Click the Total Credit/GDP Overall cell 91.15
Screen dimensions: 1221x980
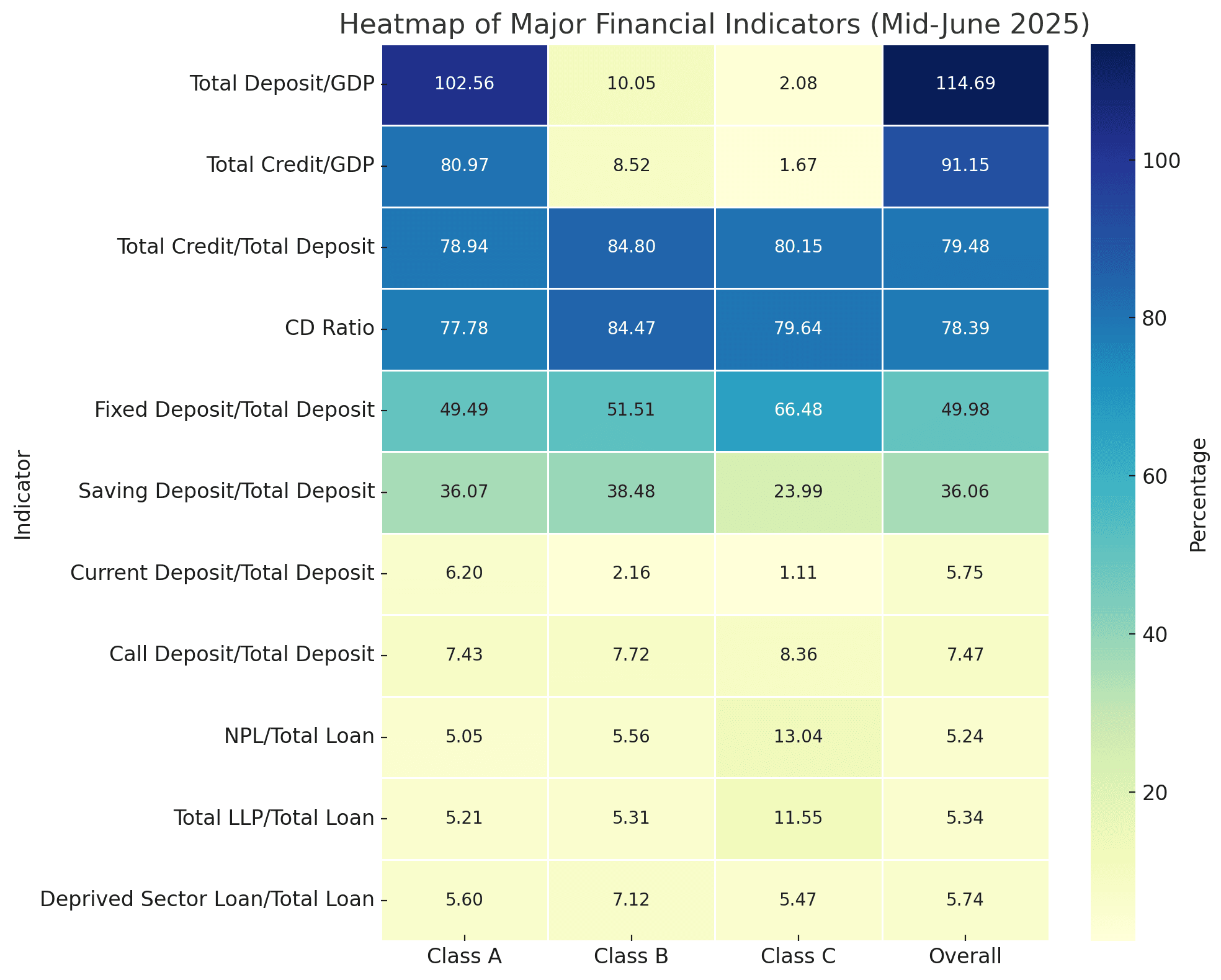coord(965,166)
